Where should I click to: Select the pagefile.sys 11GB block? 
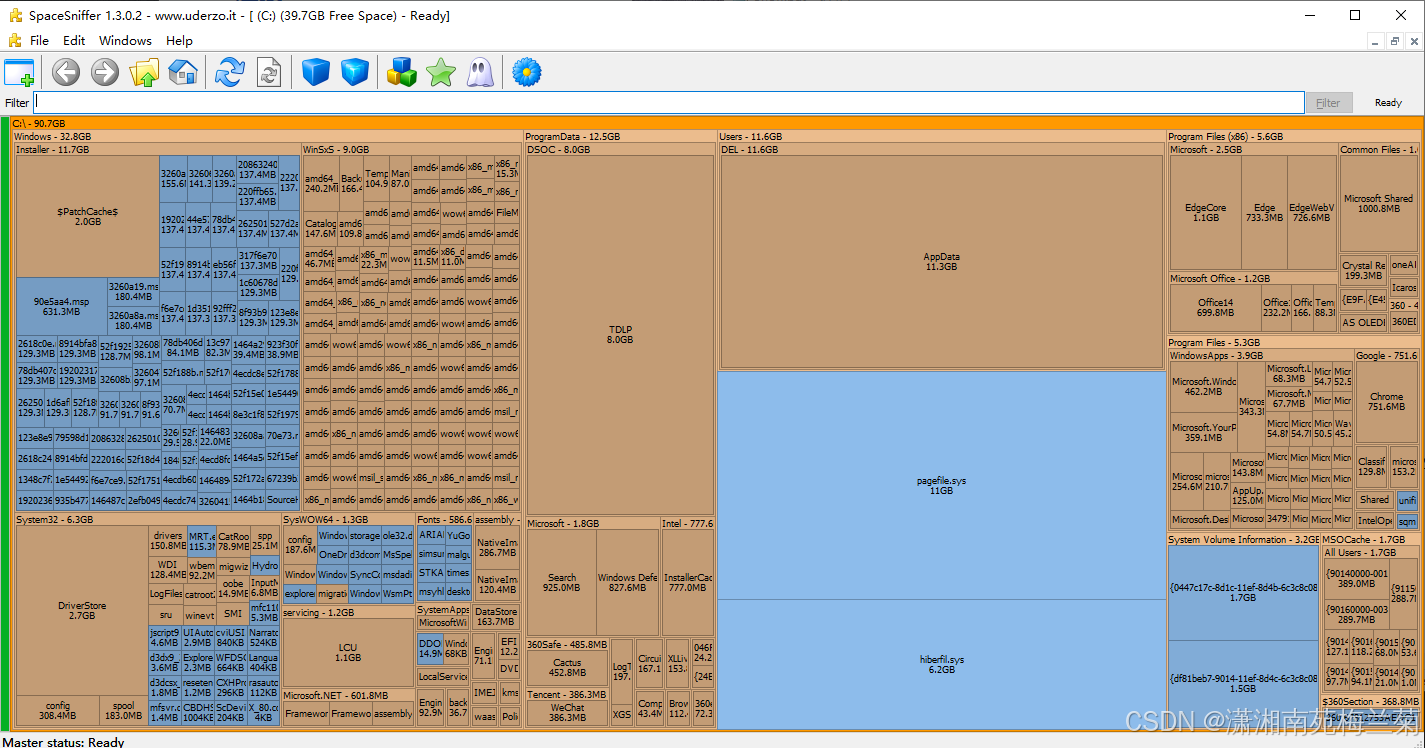click(941, 486)
